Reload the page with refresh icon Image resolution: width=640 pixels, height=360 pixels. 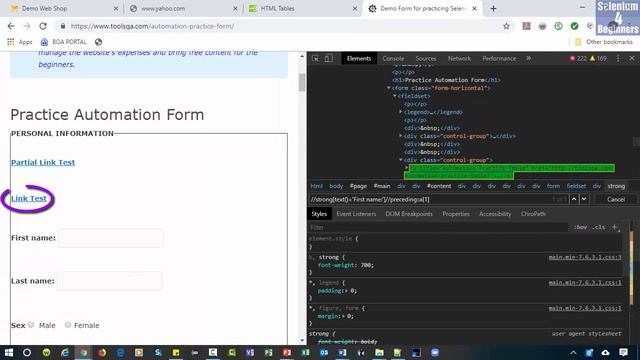(43, 26)
